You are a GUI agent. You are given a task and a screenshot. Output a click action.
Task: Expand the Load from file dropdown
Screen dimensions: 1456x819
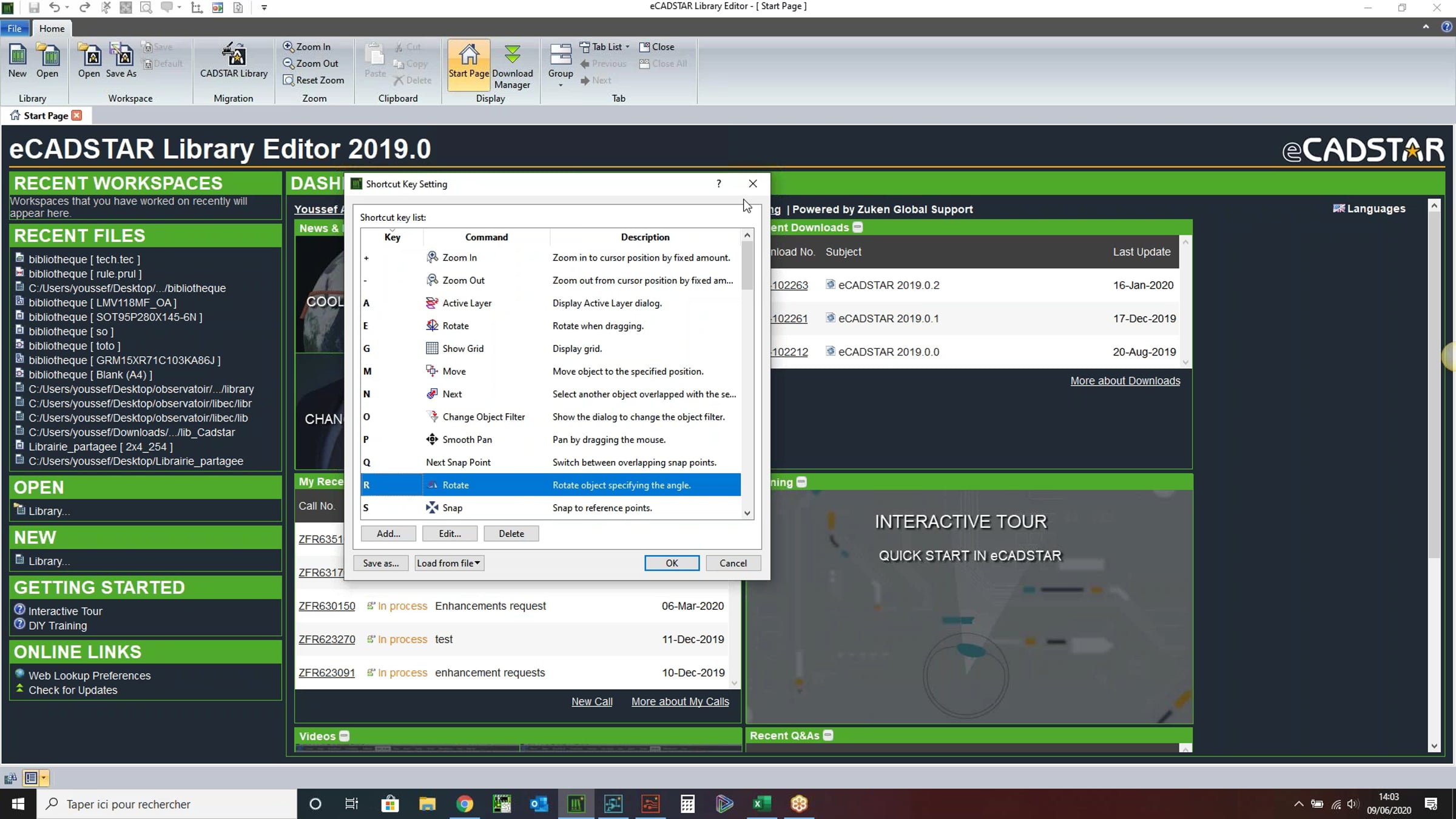tap(449, 563)
